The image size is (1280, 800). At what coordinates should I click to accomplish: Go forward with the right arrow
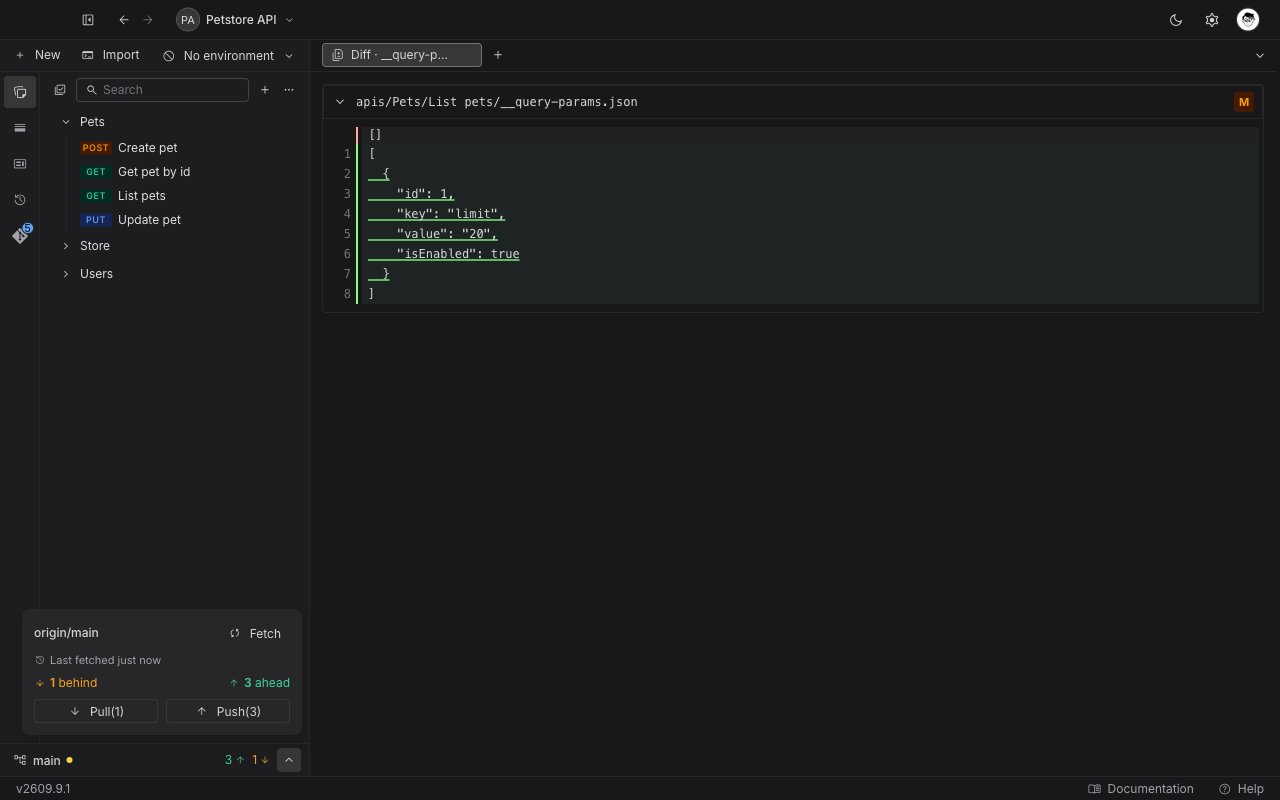(148, 20)
